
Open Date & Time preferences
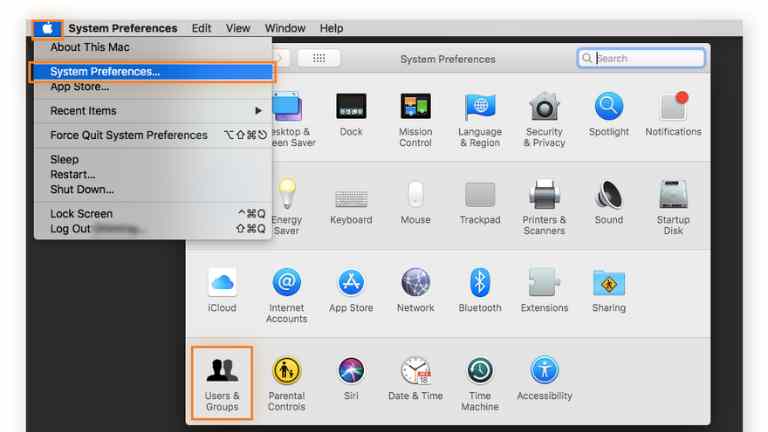pyautogui.click(x=415, y=379)
